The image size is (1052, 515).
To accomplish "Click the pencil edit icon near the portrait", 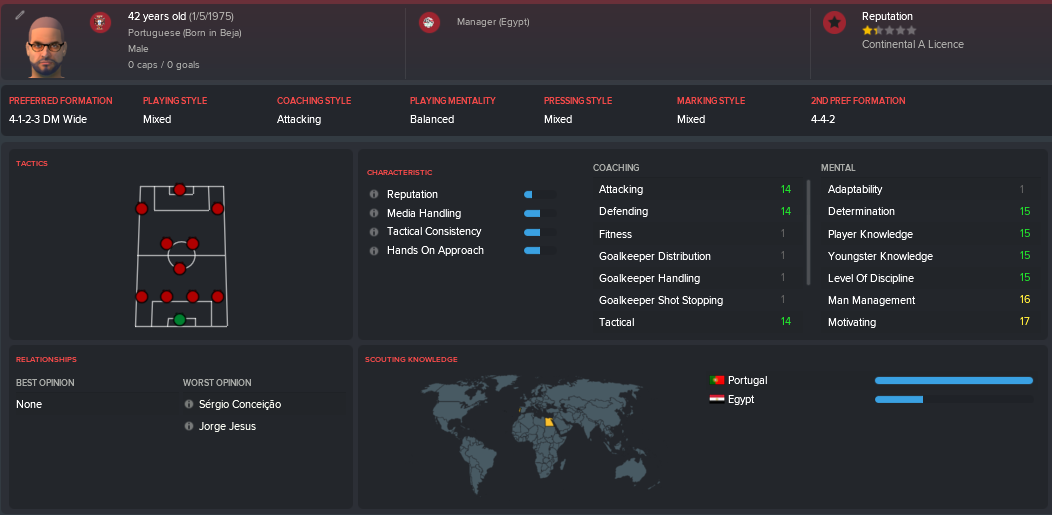I will click(x=19, y=14).
